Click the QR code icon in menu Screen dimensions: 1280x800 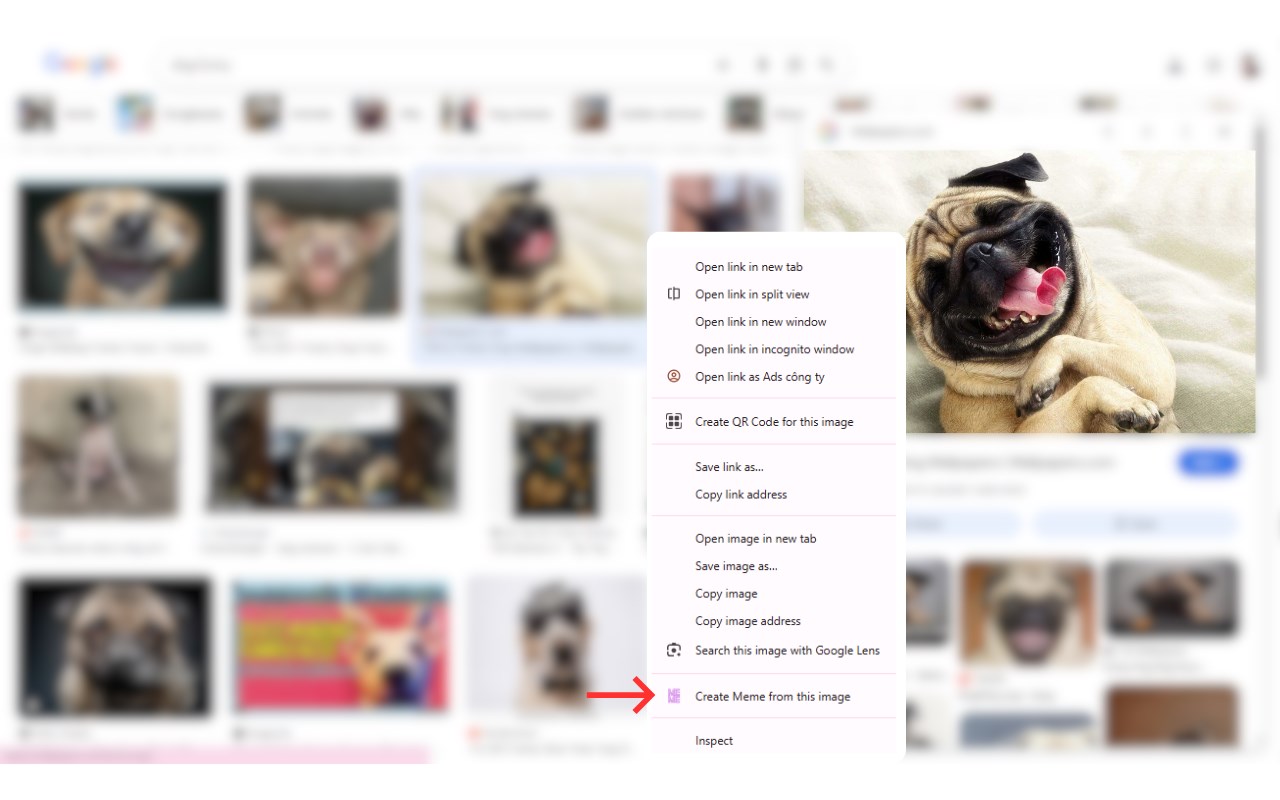point(674,422)
